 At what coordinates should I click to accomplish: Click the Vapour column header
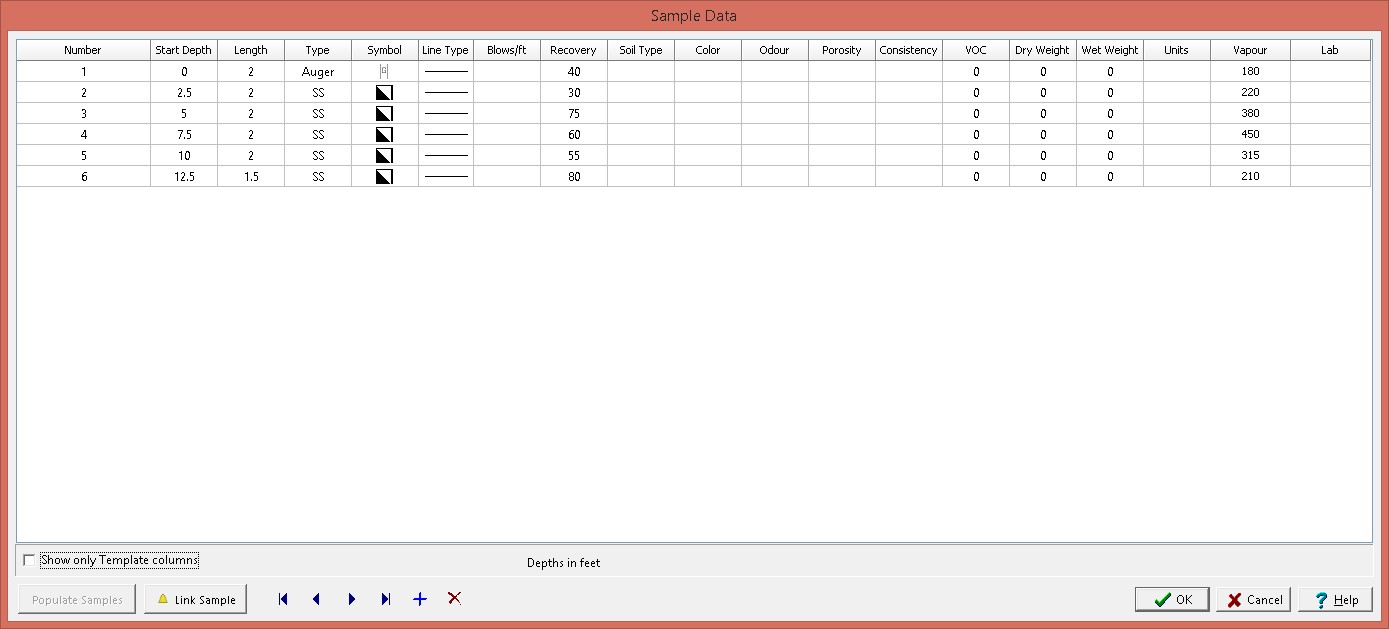1250,50
